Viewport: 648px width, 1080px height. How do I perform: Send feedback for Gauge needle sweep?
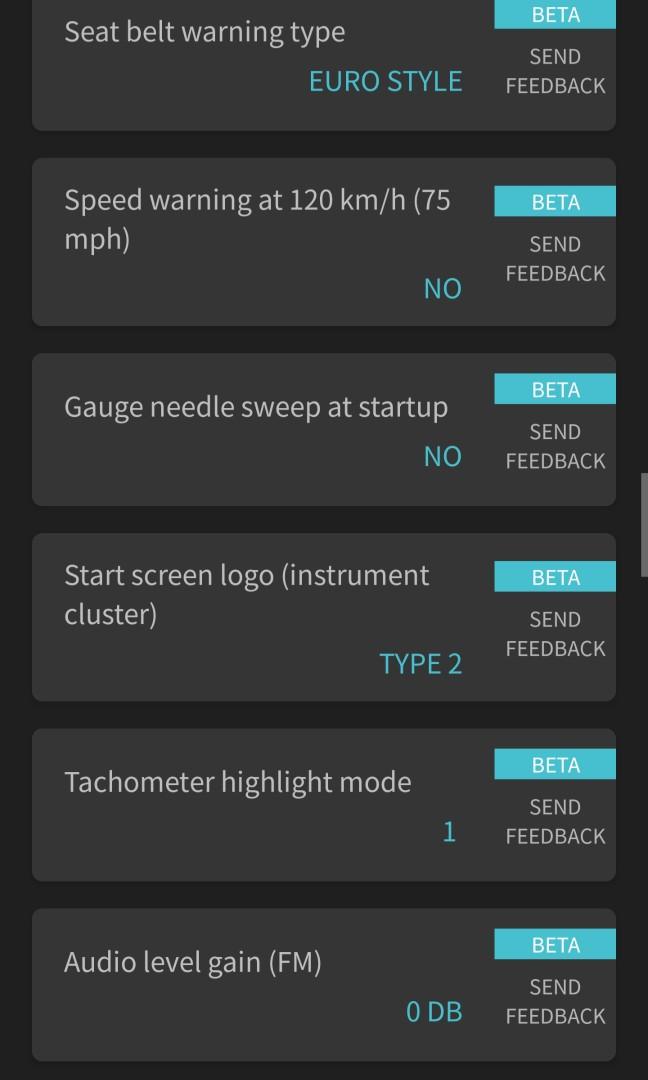[555, 447]
